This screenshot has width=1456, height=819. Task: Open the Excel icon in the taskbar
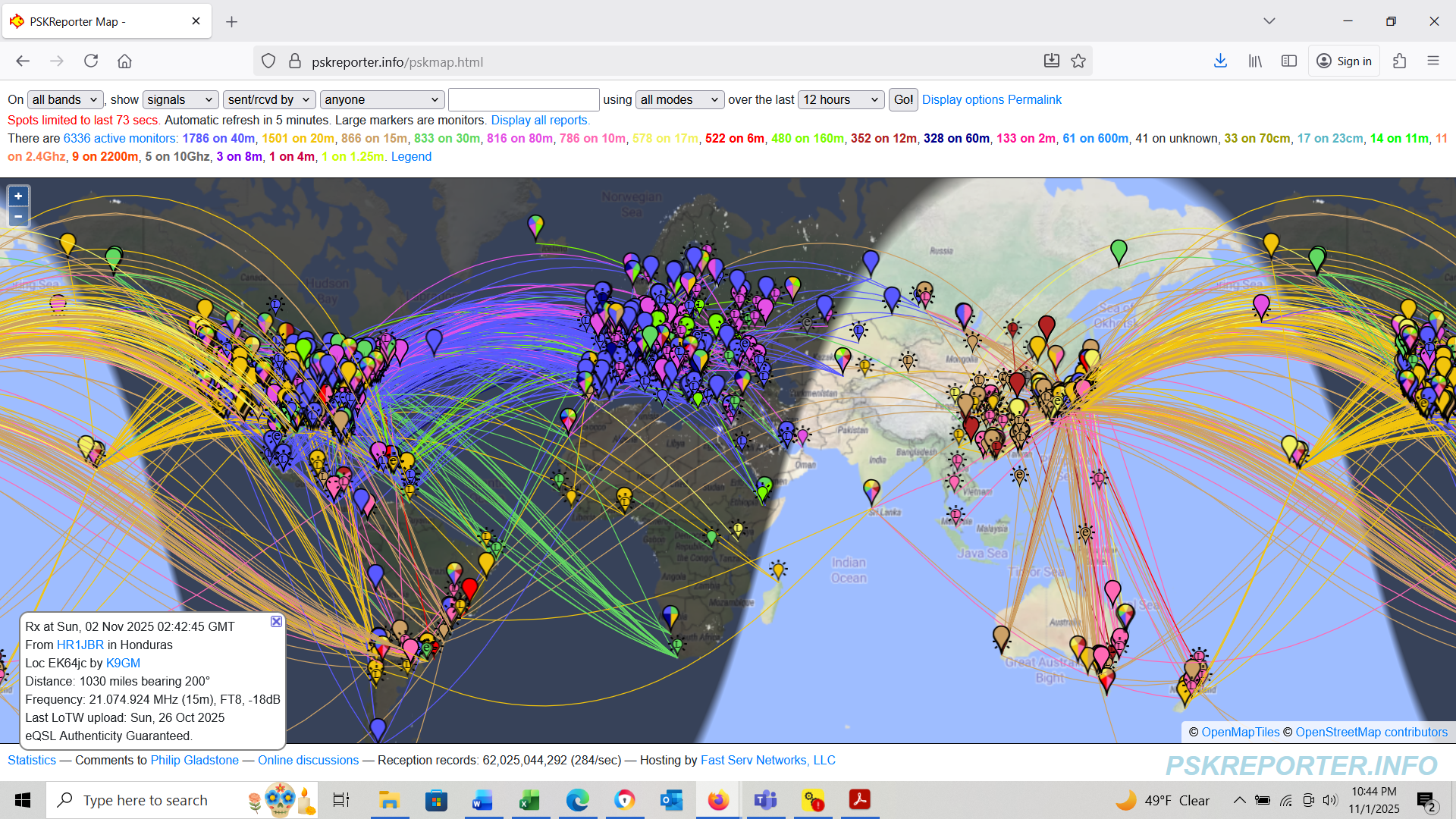pyautogui.click(x=529, y=800)
